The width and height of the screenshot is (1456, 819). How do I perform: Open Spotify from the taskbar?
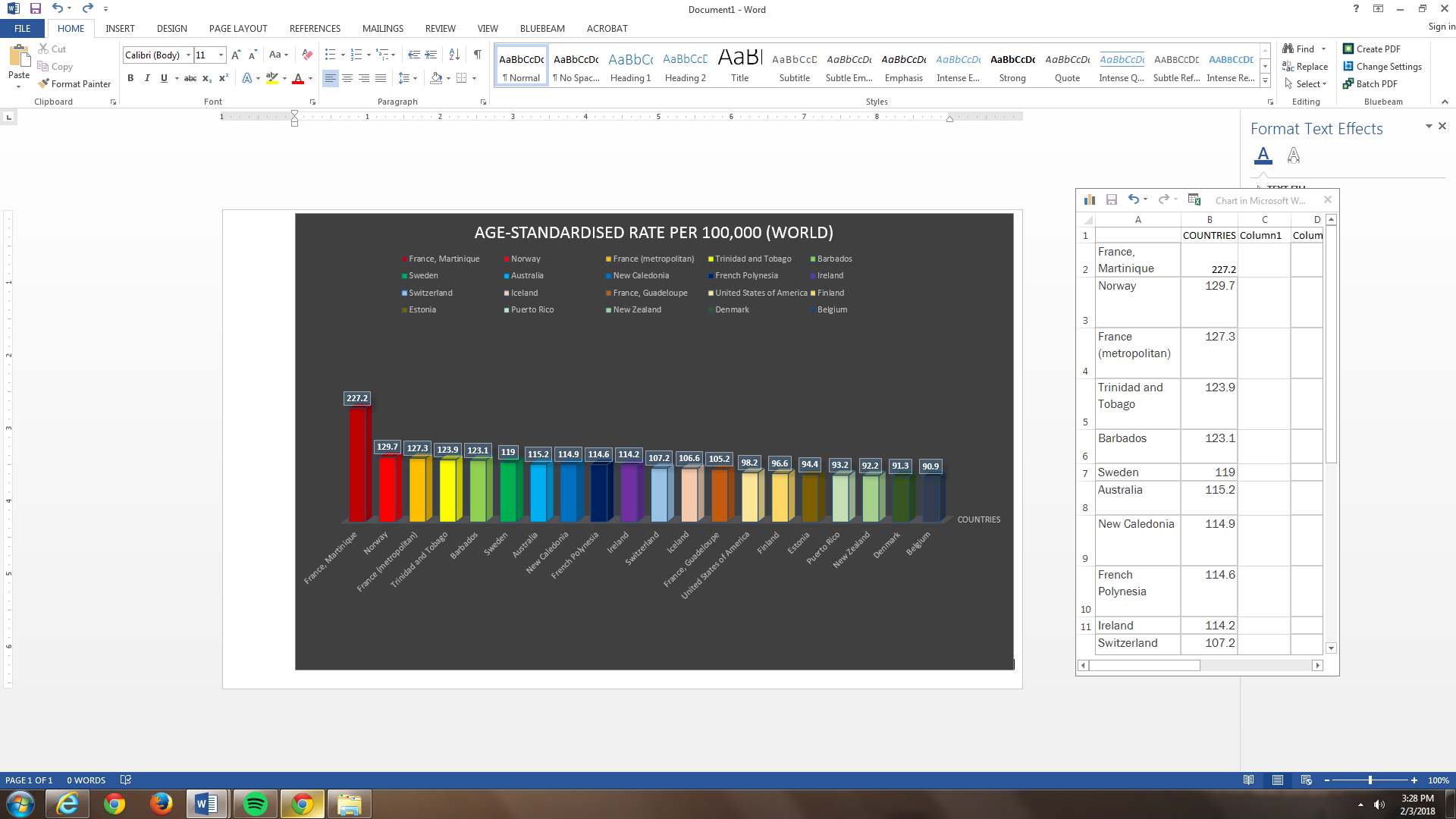click(255, 804)
